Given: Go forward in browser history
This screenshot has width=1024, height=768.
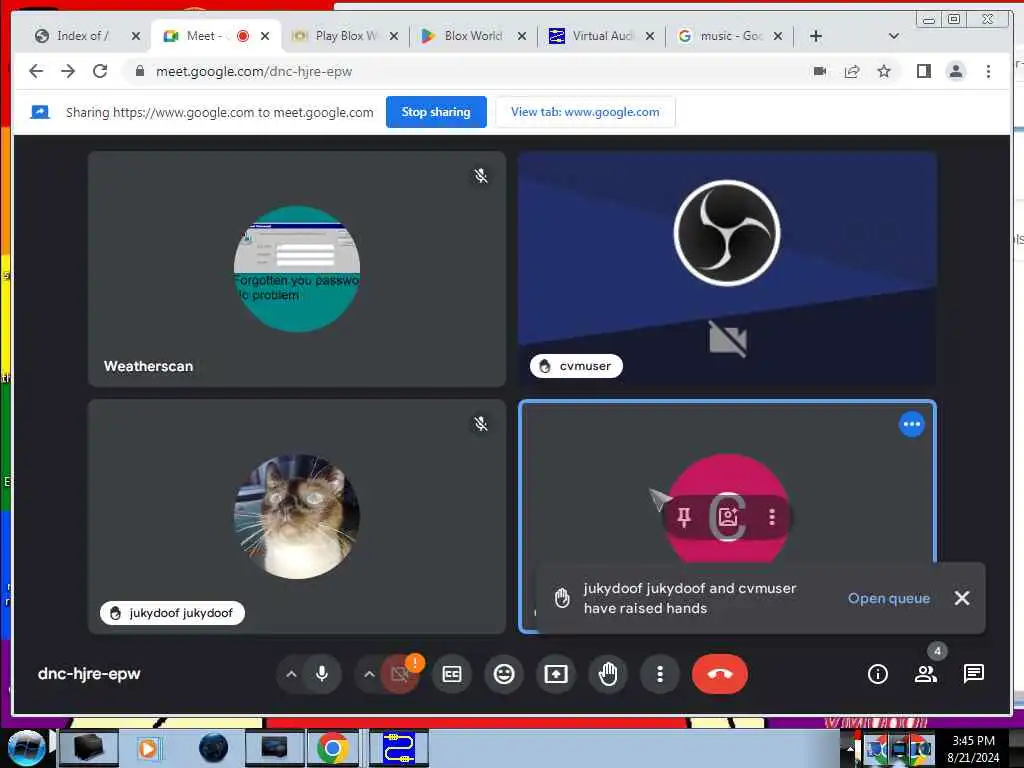Looking at the screenshot, I should point(68,71).
